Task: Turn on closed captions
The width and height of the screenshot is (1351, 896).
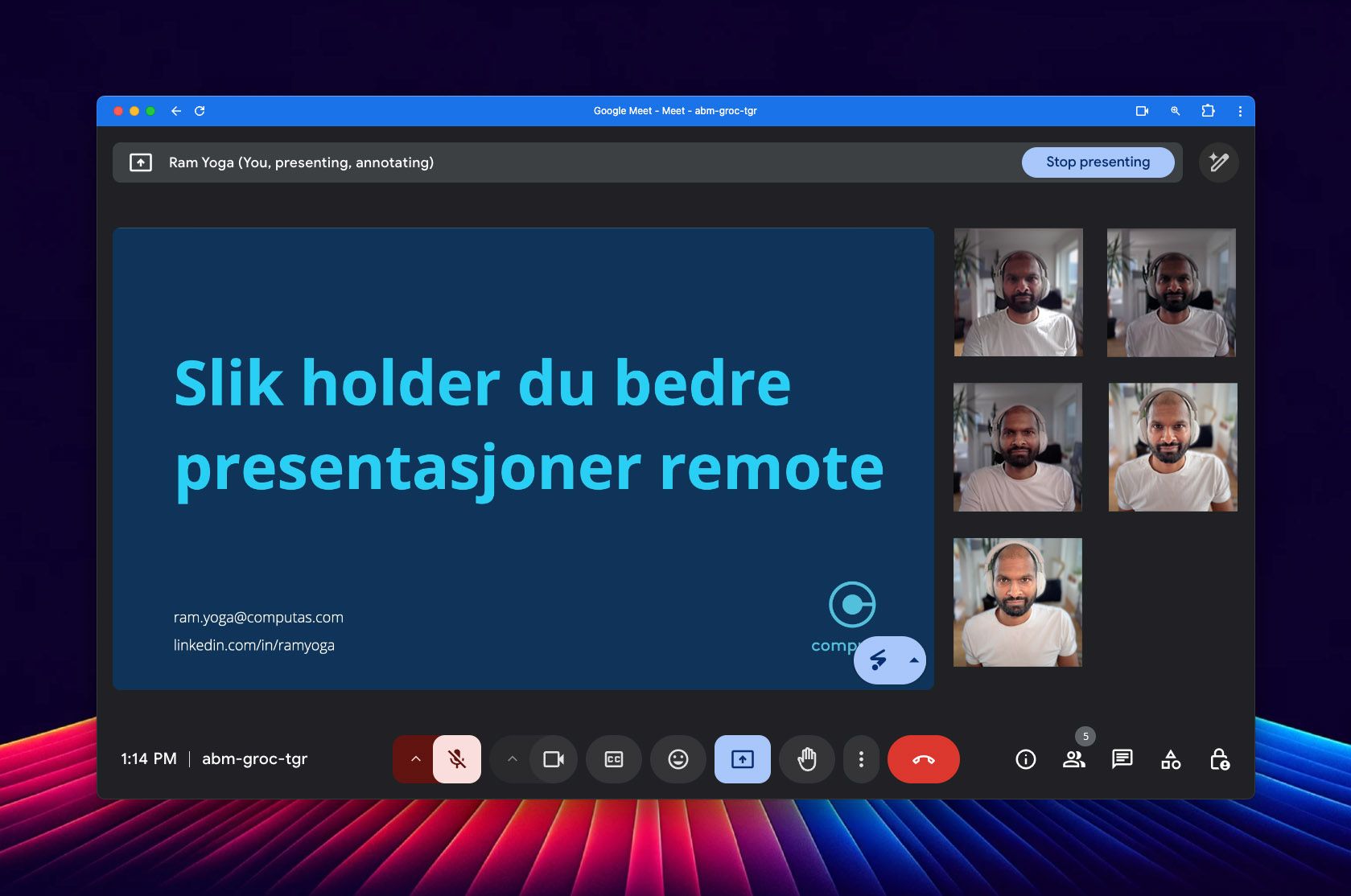Action: pos(614,759)
